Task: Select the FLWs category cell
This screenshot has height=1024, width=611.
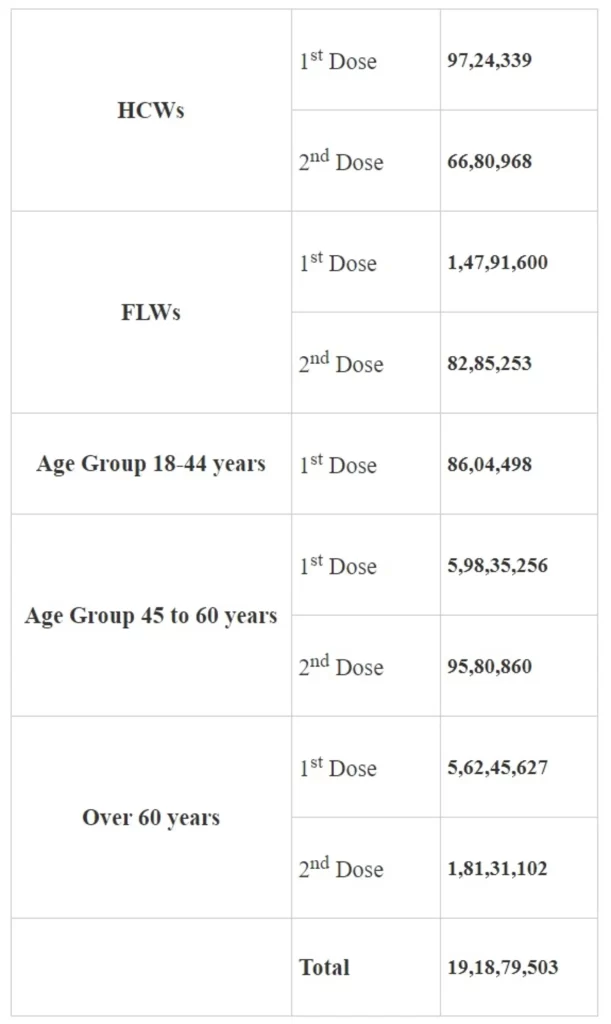Action: (x=151, y=313)
